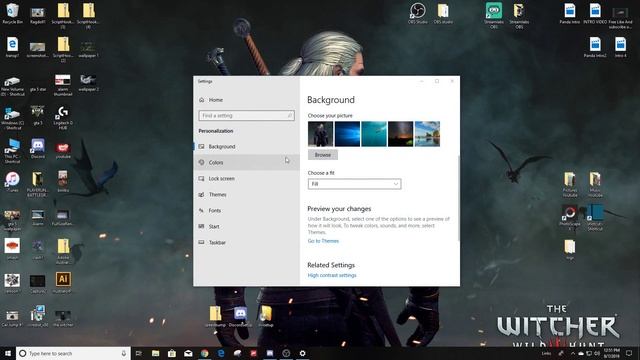Open Task View on taskbar
The height and width of the screenshot is (360, 640).
(139, 353)
